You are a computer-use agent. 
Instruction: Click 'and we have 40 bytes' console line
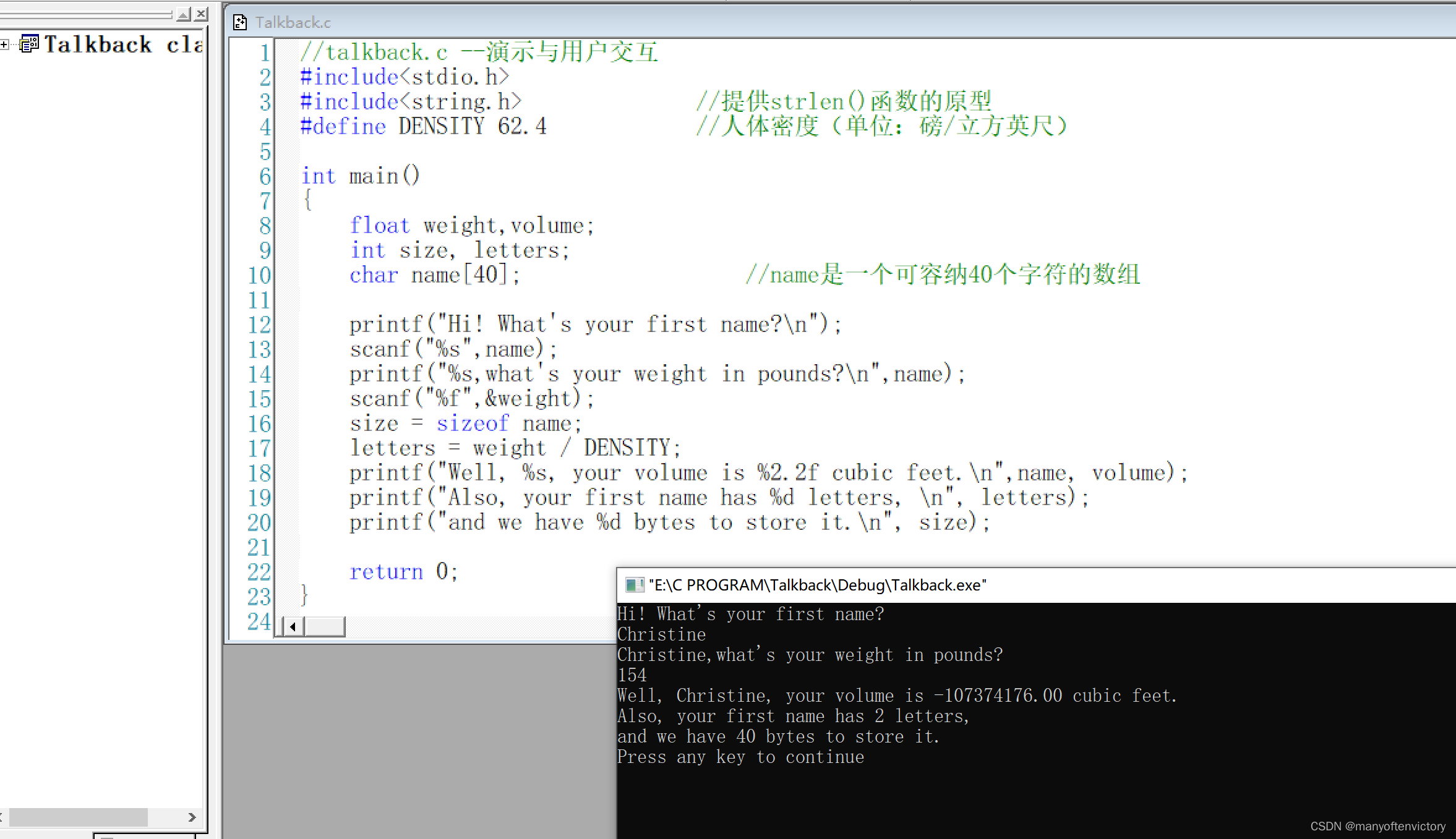[x=778, y=736]
